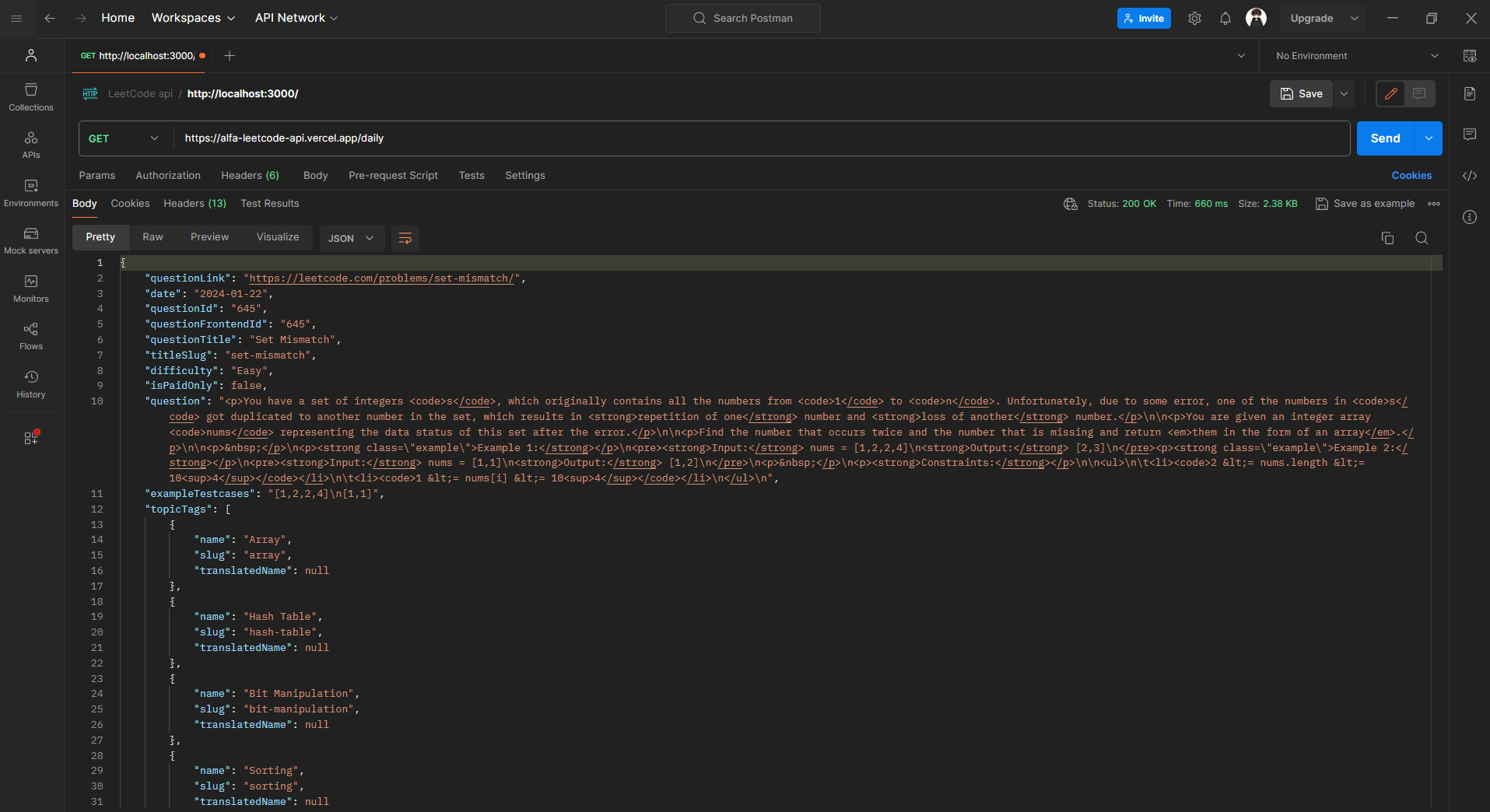Select the Raw response view tab
Screen dimensions: 1490x812
click(153, 237)
